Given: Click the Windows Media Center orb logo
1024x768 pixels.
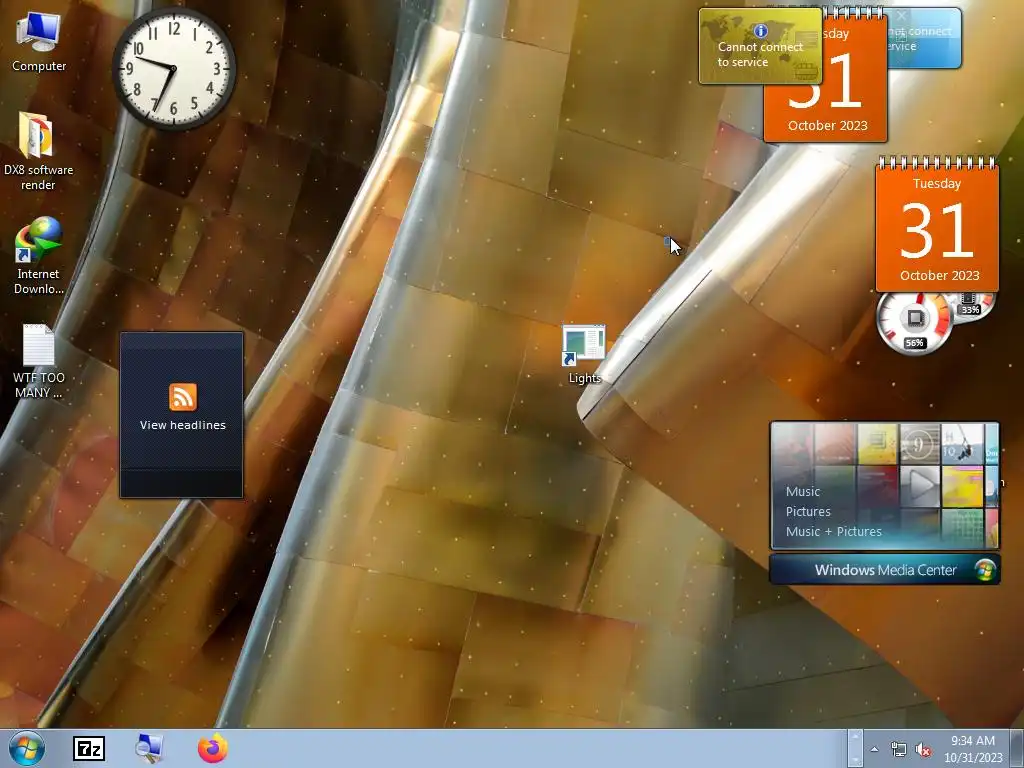Looking at the screenshot, I should (x=985, y=569).
